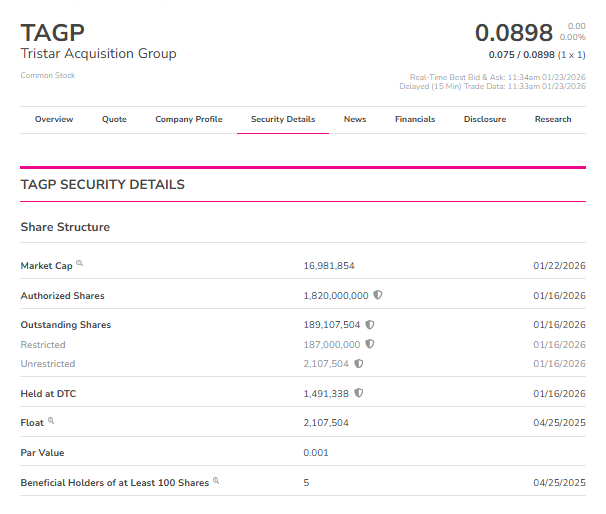Switch to the Quote tab
The width and height of the screenshot is (606, 514).
114,119
